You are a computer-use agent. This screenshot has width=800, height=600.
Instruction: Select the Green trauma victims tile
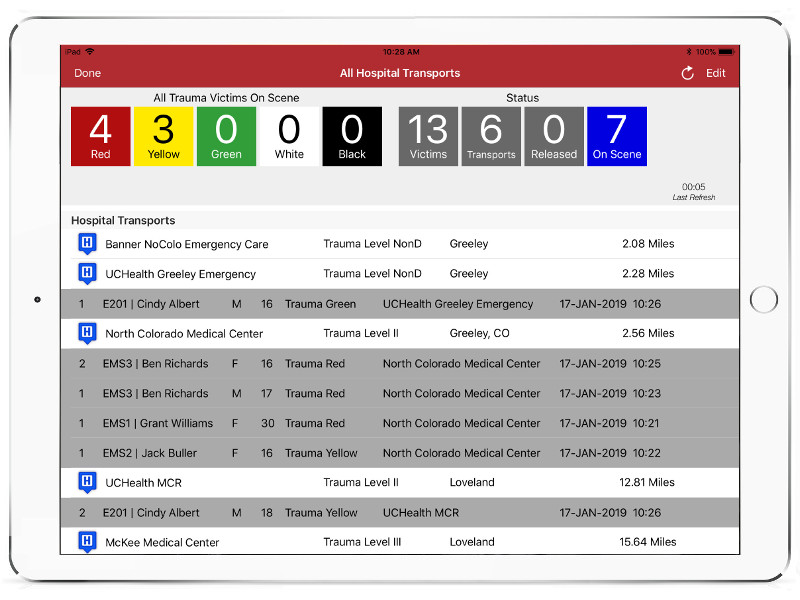pyautogui.click(x=226, y=136)
